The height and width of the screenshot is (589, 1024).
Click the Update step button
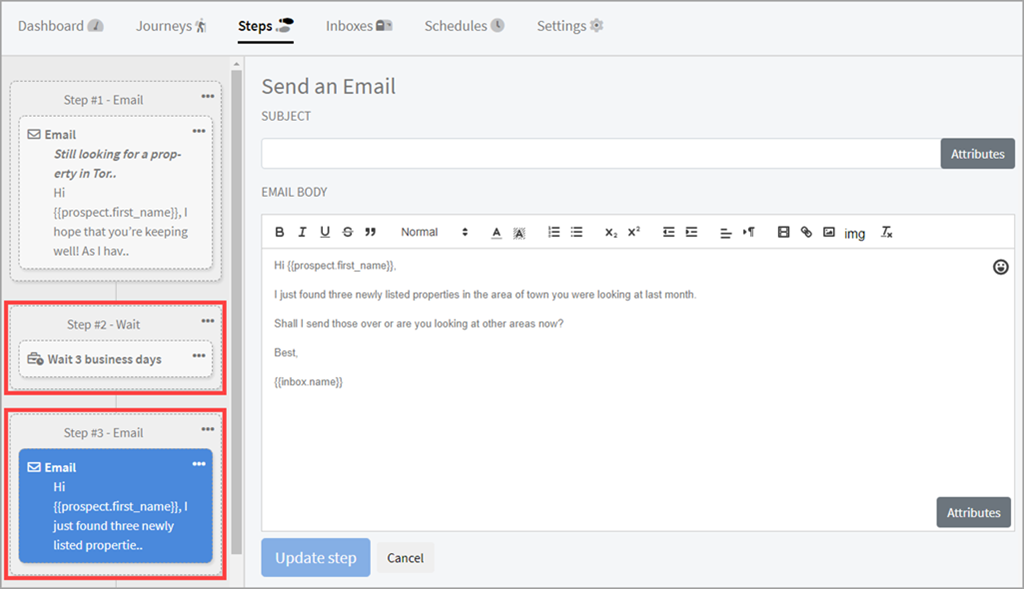point(315,558)
